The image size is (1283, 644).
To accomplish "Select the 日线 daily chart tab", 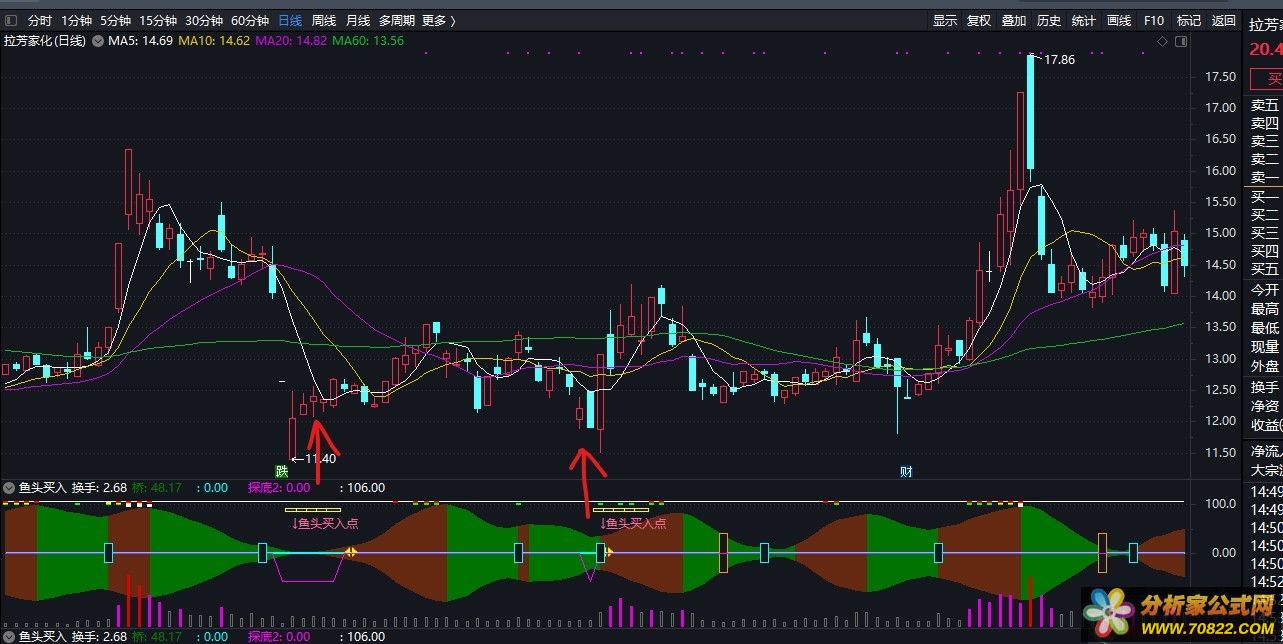I will 290,20.
